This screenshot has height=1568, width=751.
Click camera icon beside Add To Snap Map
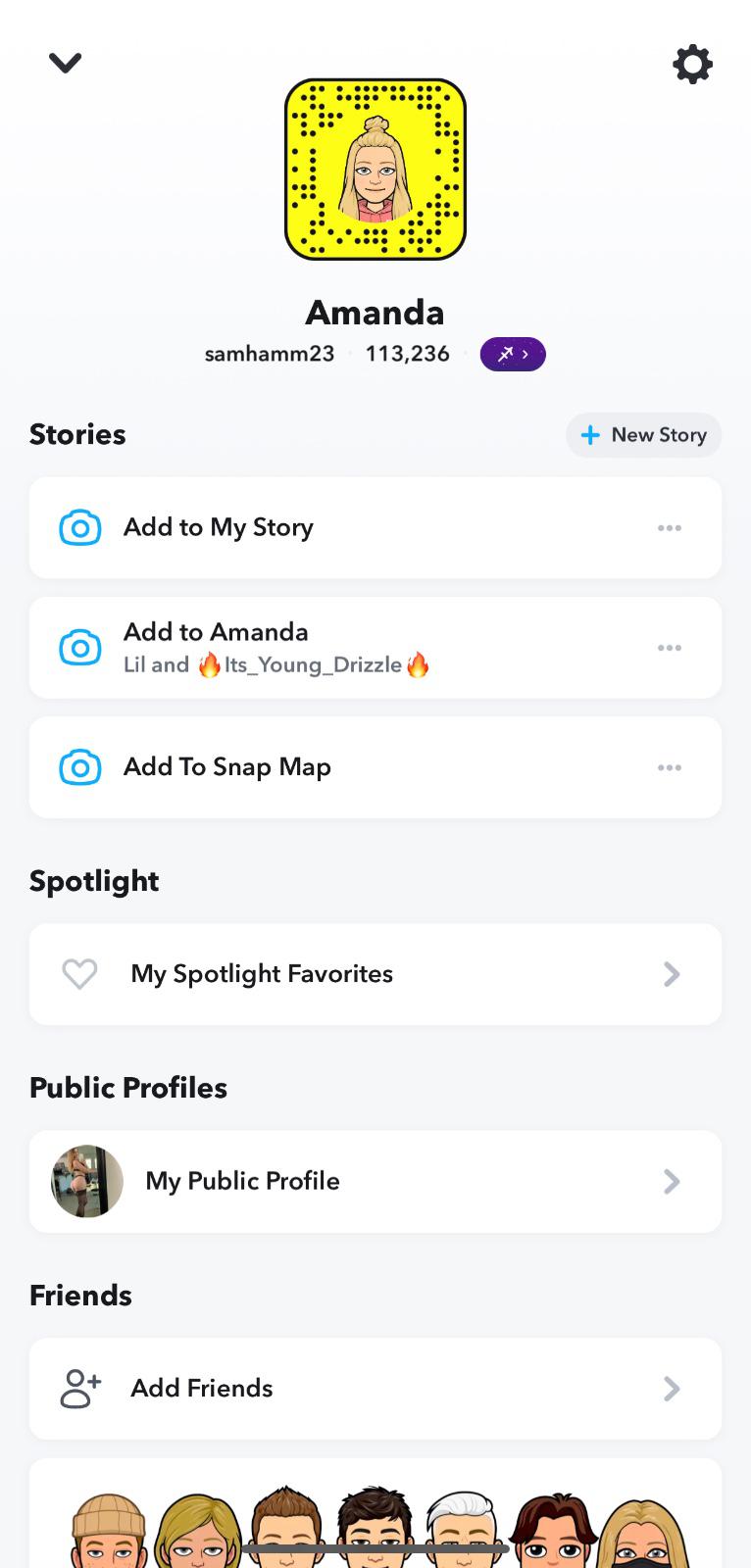click(x=80, y=767)
